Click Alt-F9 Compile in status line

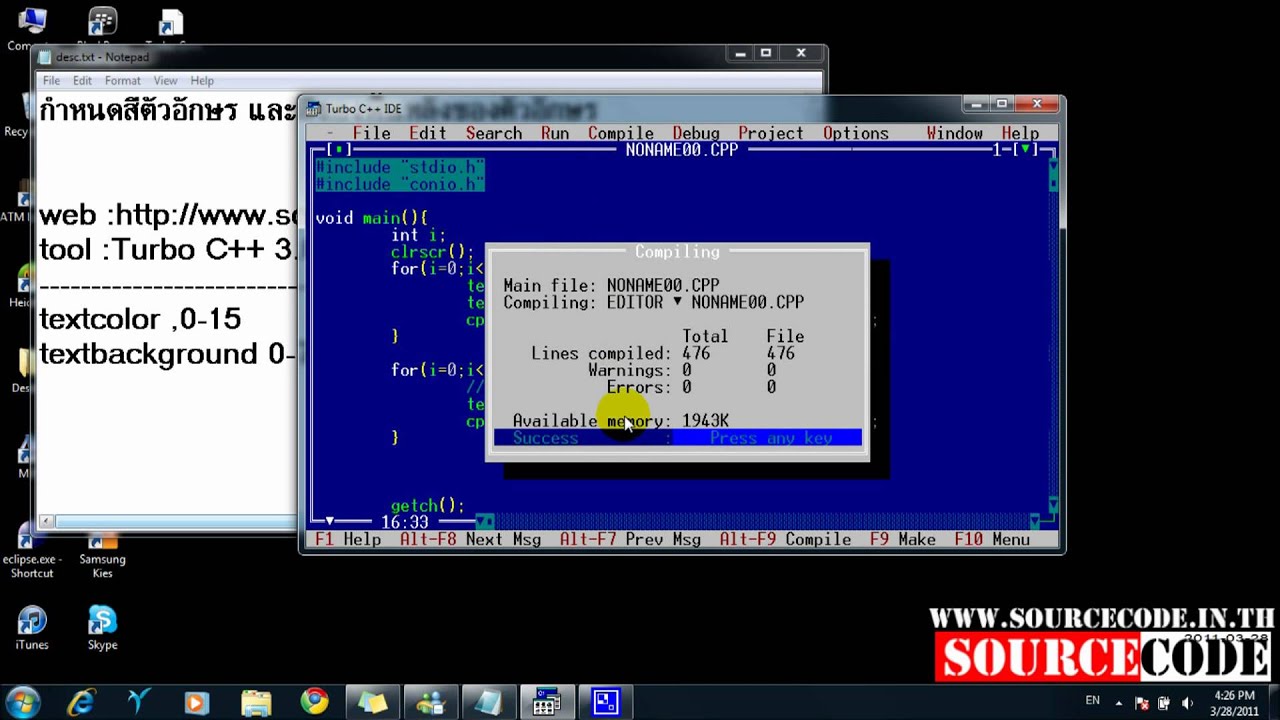point(785,539)
